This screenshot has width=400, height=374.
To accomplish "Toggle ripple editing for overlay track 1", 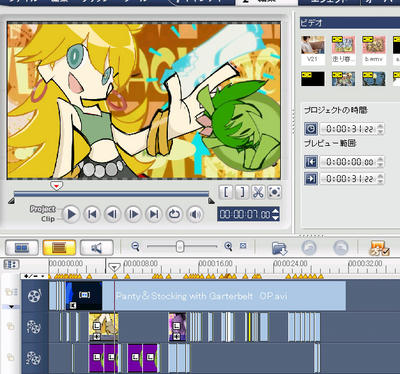I will pos(11,326).
